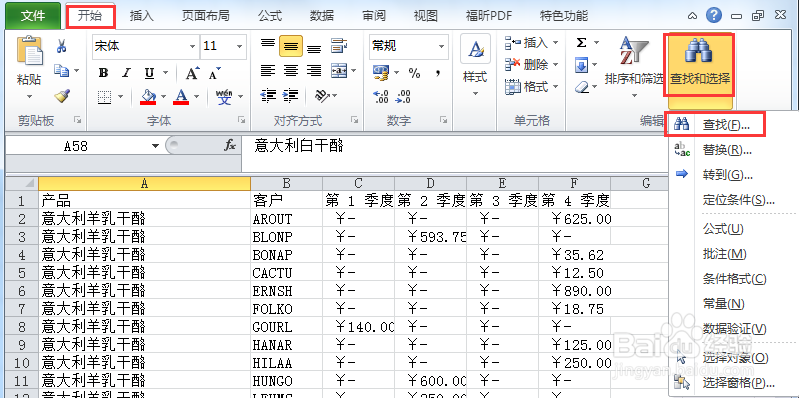799x398 pixels.
Task: Switch to the Data (数据) tab
Action: (322, 16)
